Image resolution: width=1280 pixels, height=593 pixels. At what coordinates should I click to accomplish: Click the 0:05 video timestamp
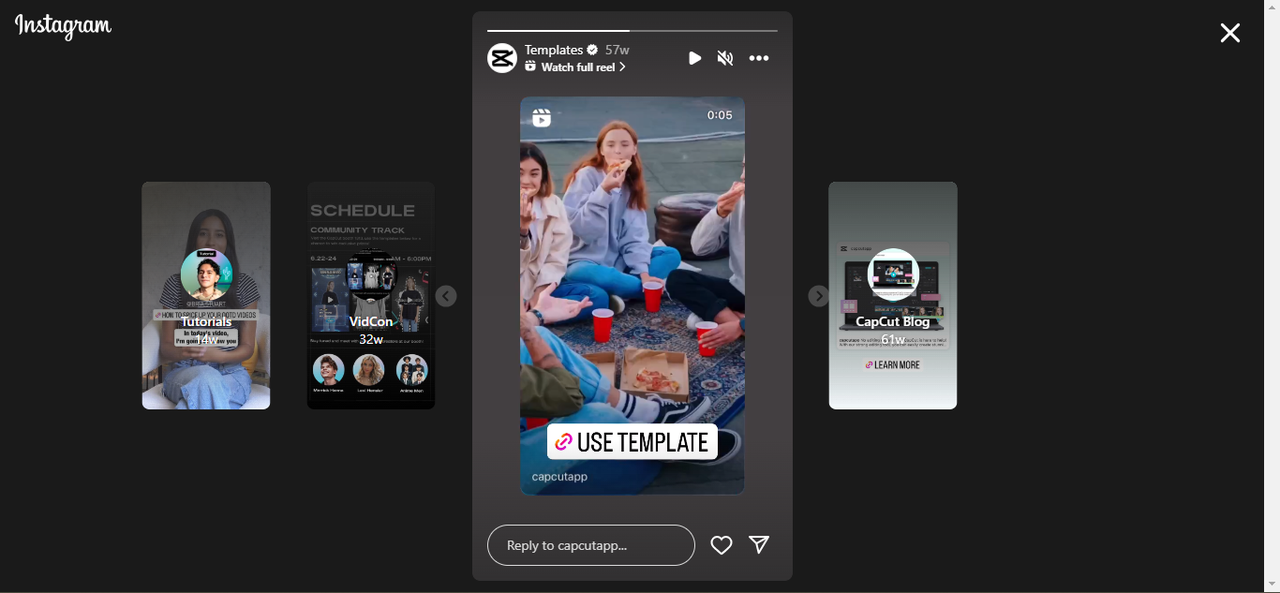pyautogui.click(x=720, y=115)
